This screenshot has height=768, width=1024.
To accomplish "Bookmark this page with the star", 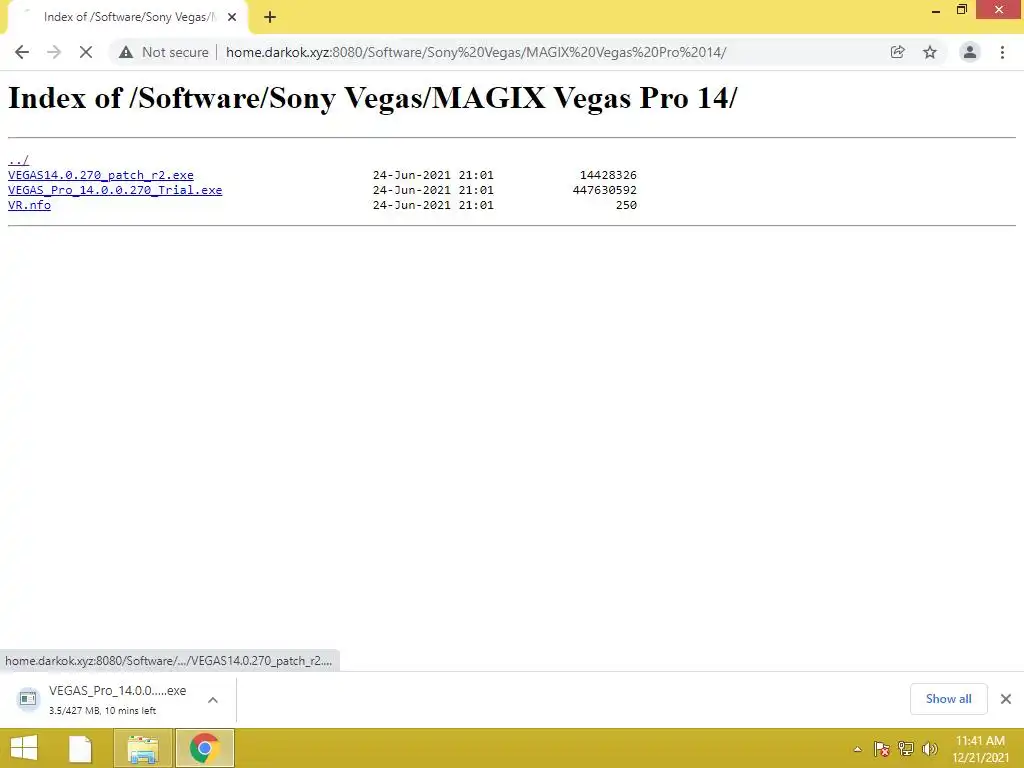I will [x=930, y=52].
